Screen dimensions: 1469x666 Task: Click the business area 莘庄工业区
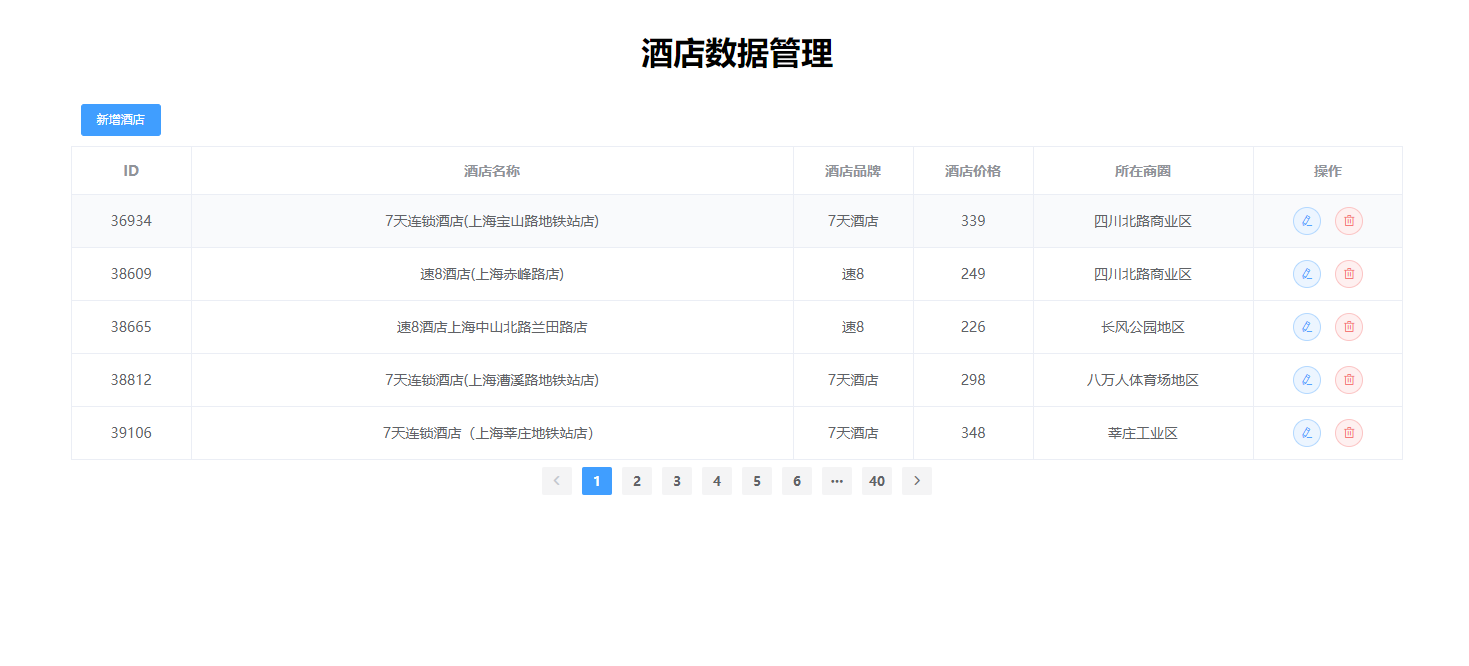point(1143,433)
